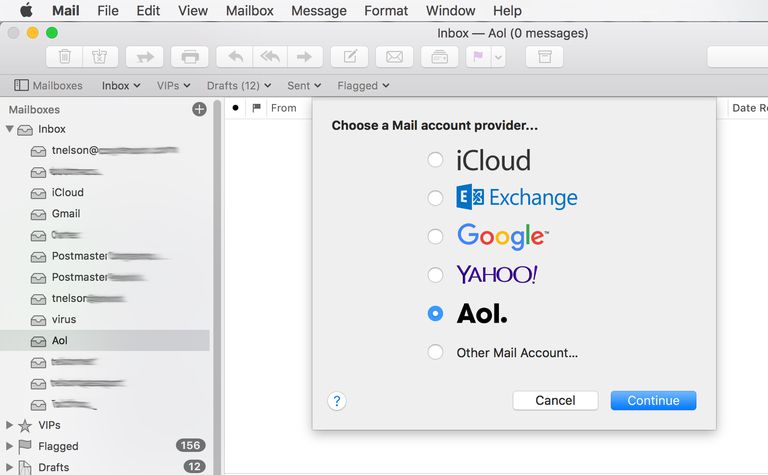768x475 pixels.
Task: Select the Yahoo radio button
Action: tap(435, 275)
